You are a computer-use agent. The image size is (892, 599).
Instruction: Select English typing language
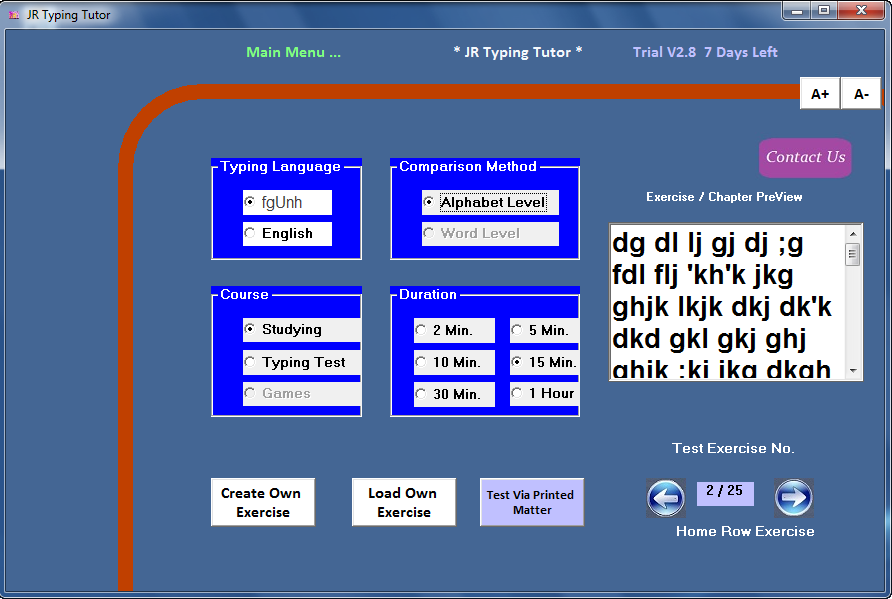pos(287,233)
